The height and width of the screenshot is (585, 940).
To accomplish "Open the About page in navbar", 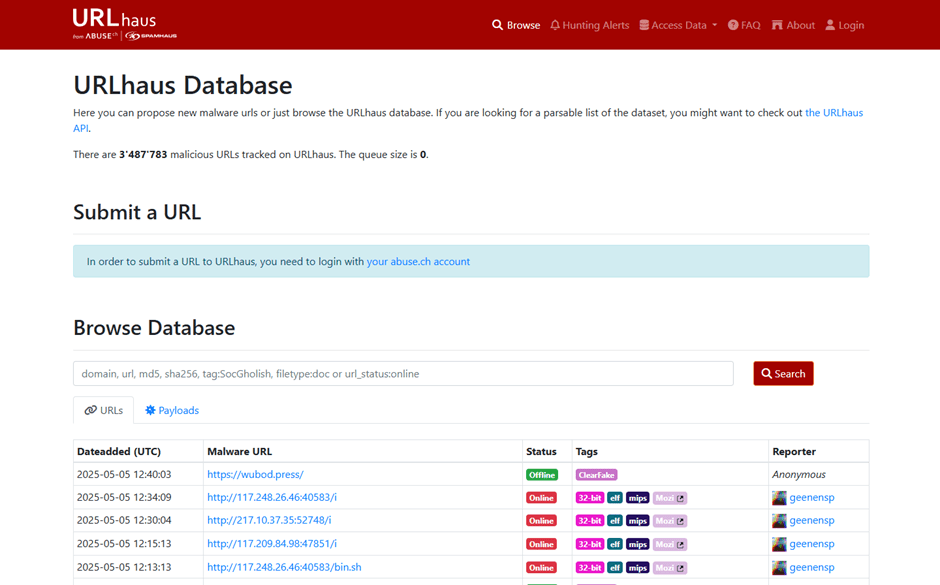I will [793, 25].
